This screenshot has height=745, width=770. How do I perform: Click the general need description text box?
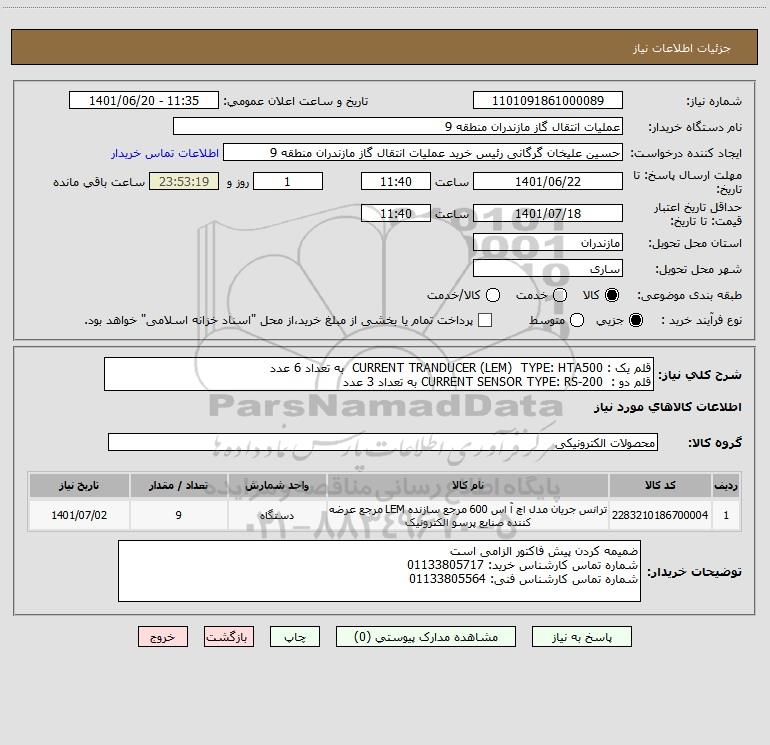point(379,374)
